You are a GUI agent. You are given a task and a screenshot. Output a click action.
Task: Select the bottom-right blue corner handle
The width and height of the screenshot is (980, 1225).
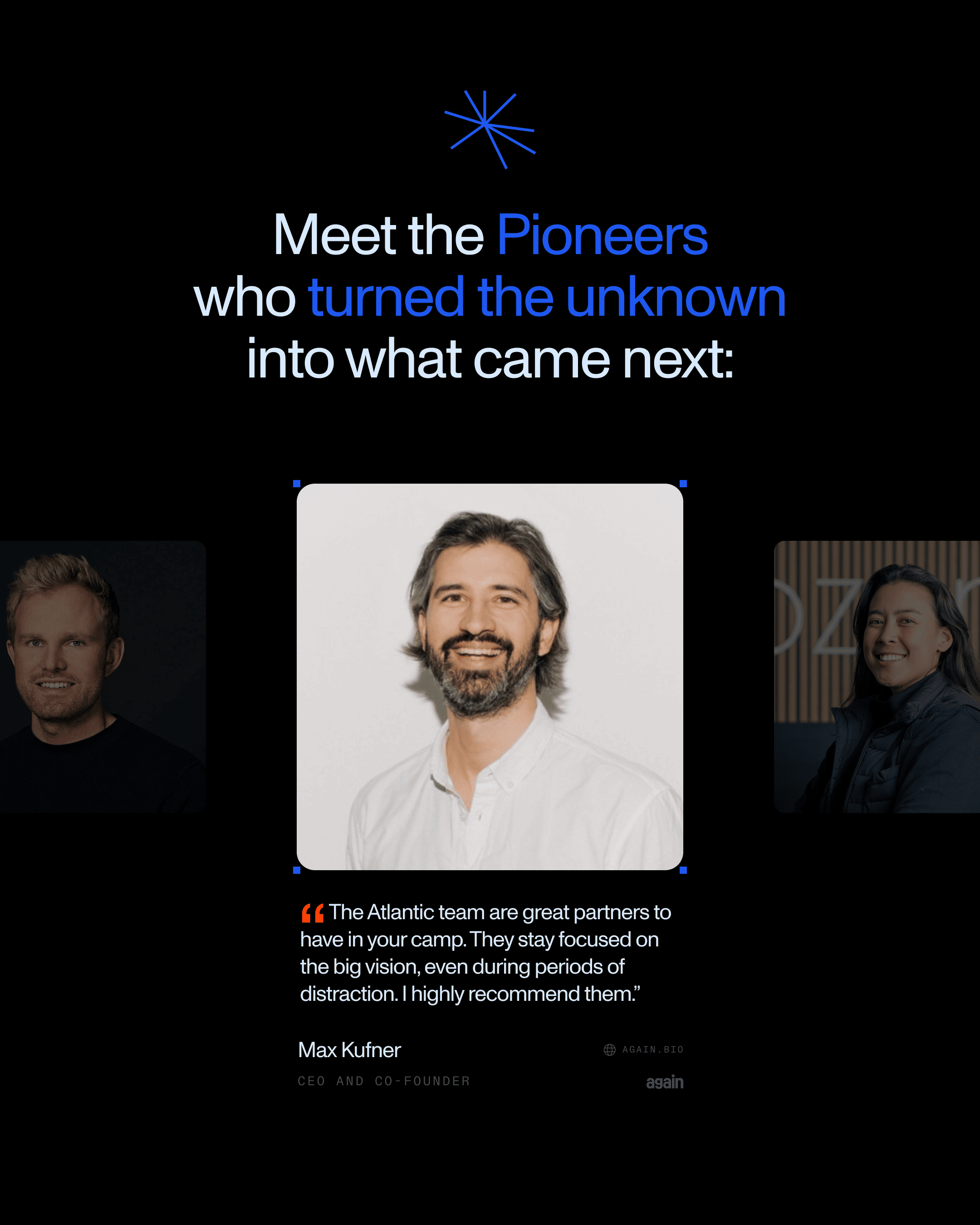pos(683,870)
